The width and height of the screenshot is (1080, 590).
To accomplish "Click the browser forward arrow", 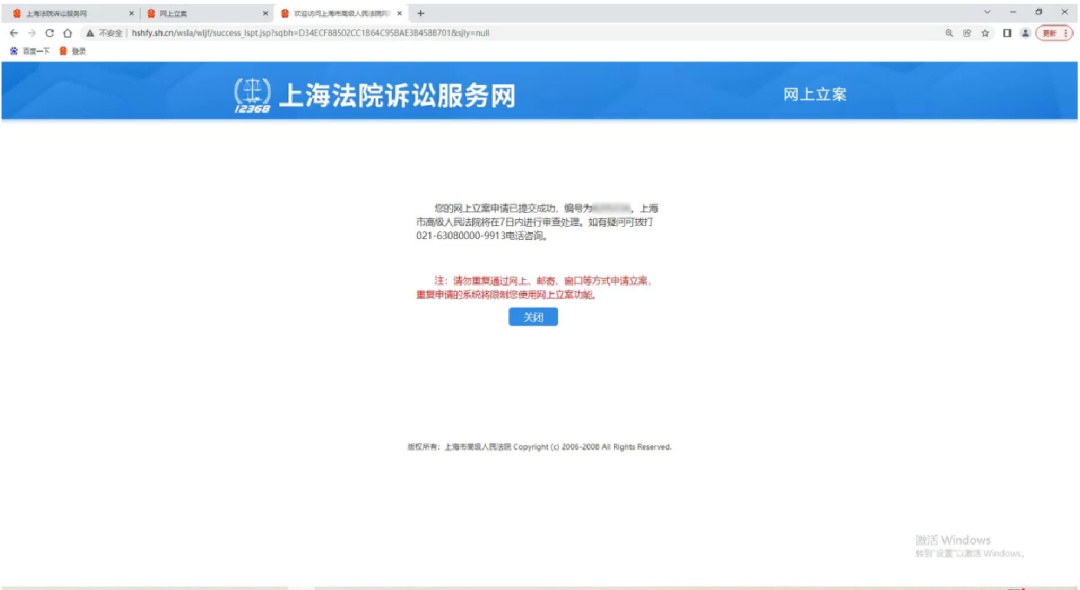I will 32,33.
